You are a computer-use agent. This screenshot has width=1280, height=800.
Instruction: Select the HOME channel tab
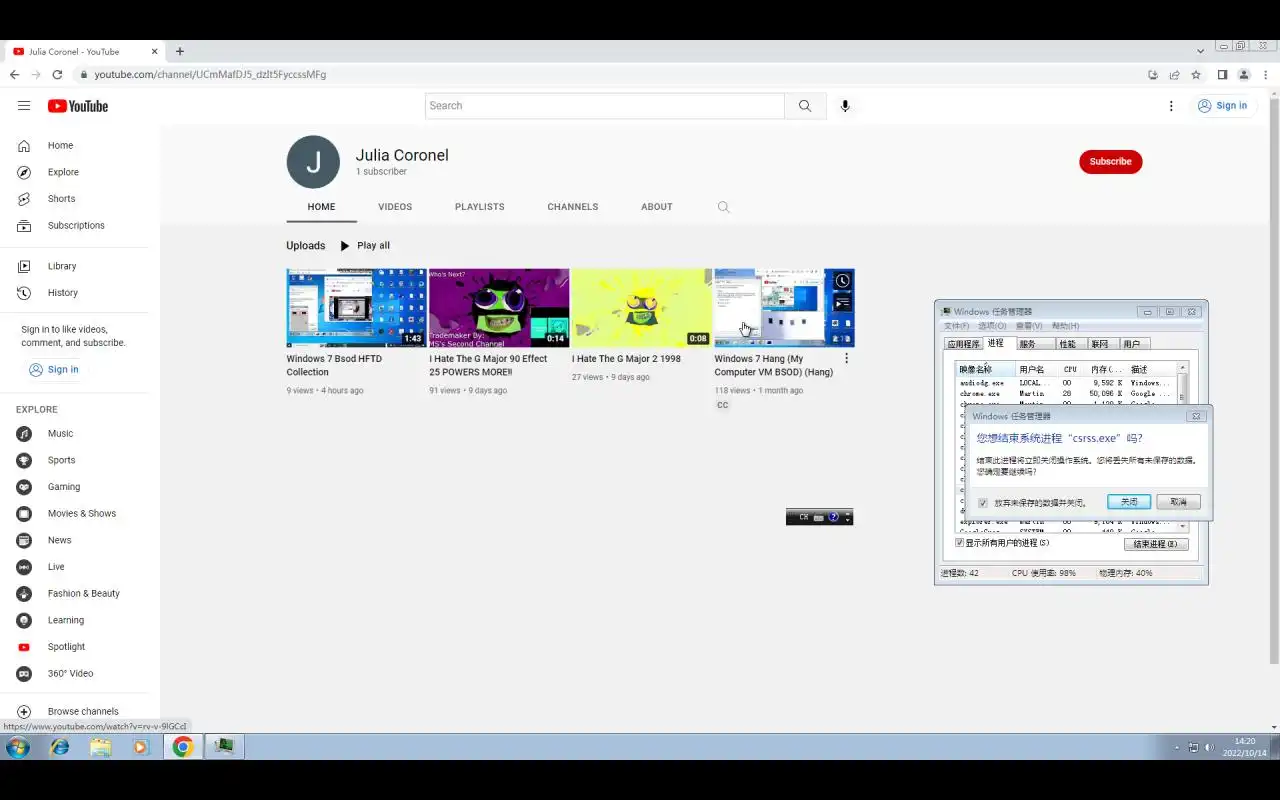321,207
